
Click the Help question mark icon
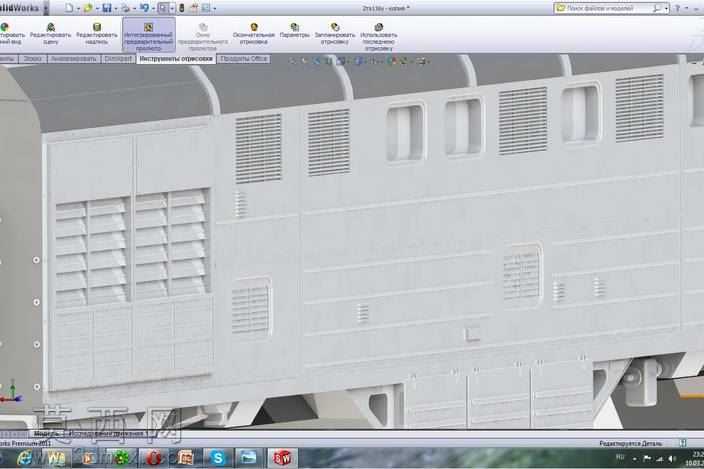[x=678, y=8]
